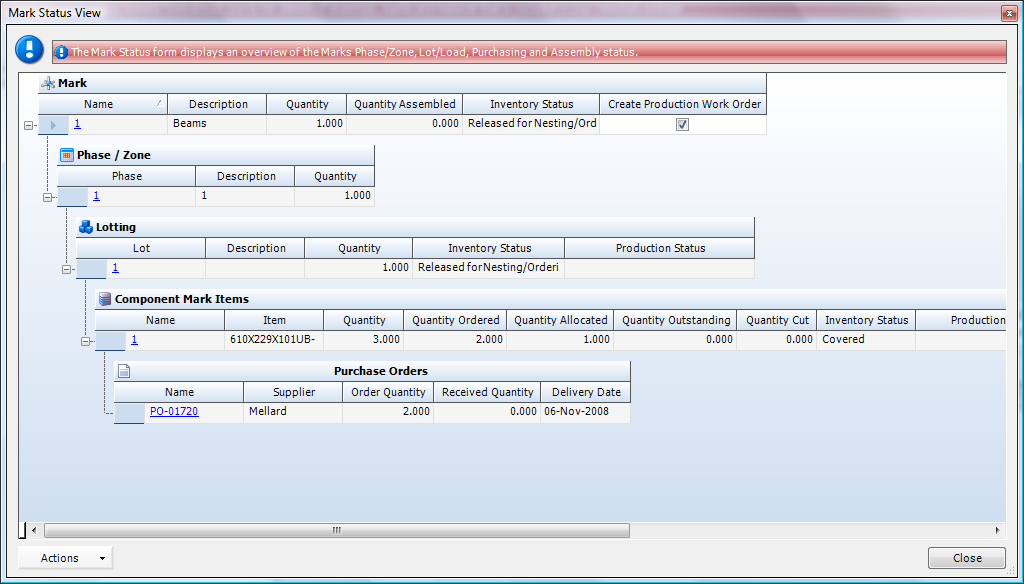1024x584 pixels.
Task: Click the Phase / Zone table icon
Action: [67, 156]
